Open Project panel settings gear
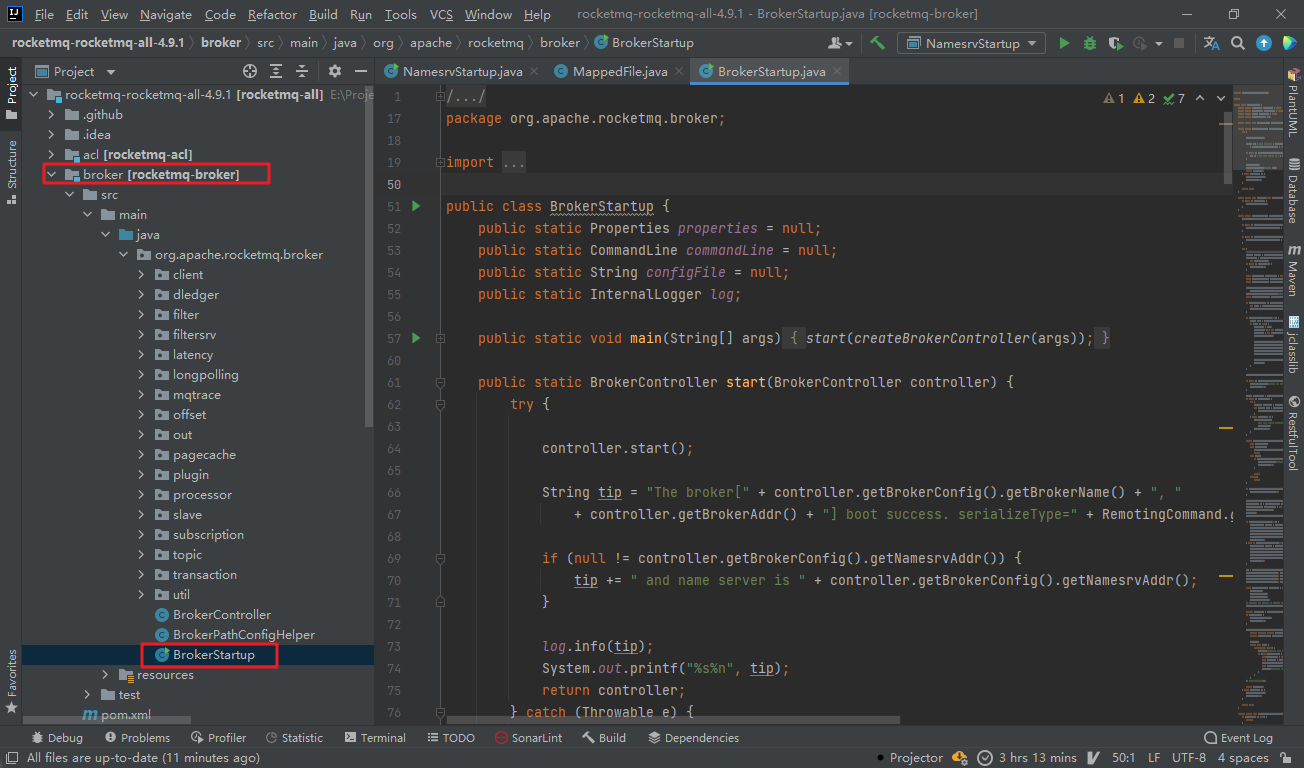The width and height of the screenshot is (1304, 768). (335, 71)
